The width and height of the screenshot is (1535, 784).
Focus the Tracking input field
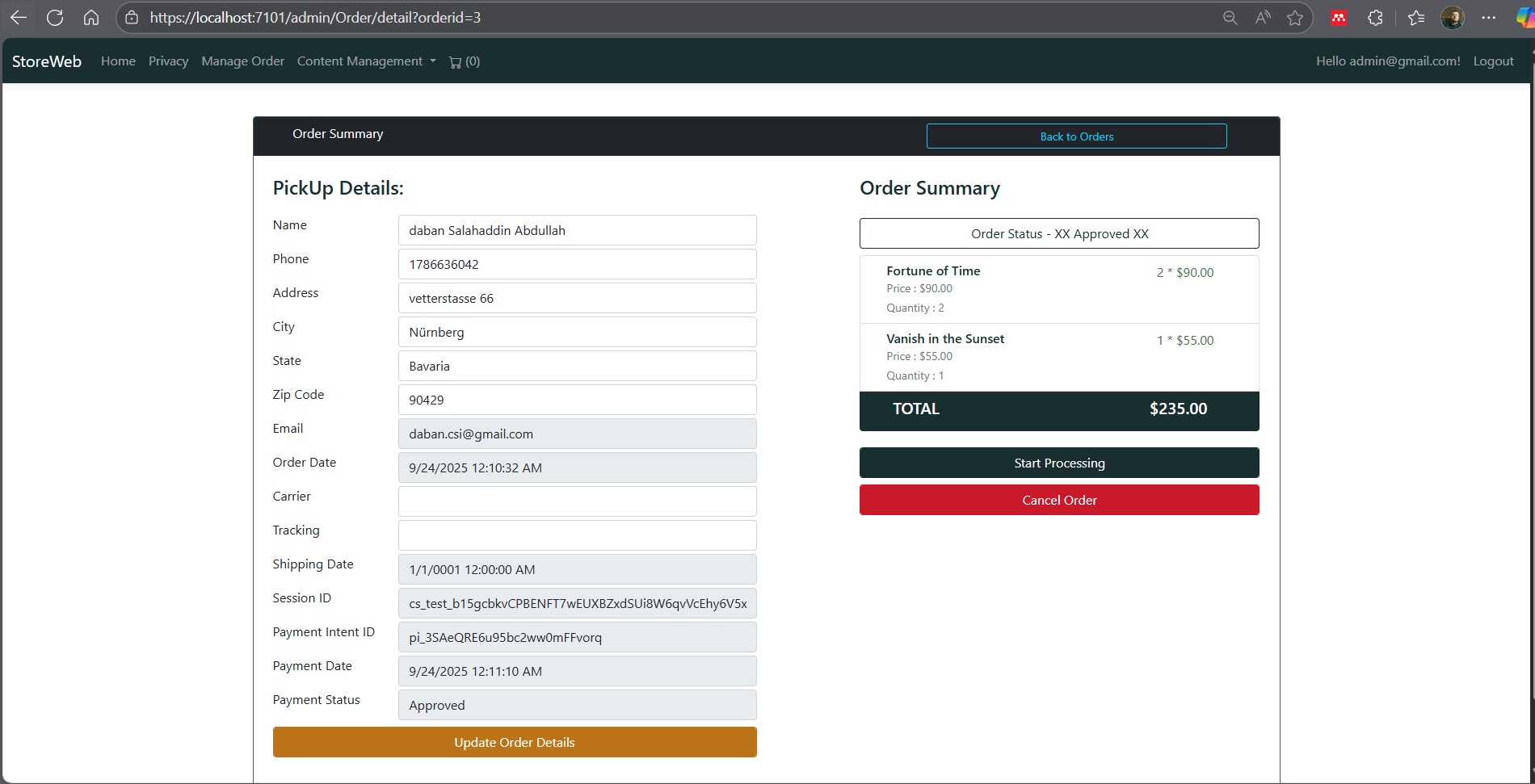[x=577, y=535]
